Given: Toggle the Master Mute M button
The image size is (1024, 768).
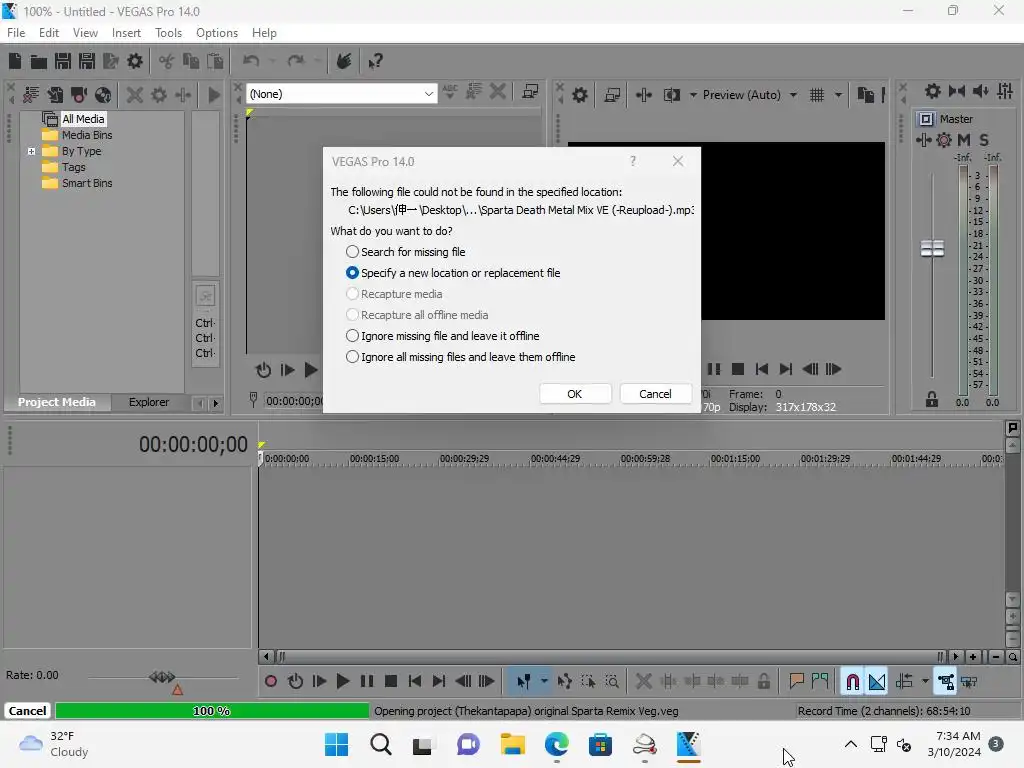Looking at the screenshot, I should coord(963,140).
